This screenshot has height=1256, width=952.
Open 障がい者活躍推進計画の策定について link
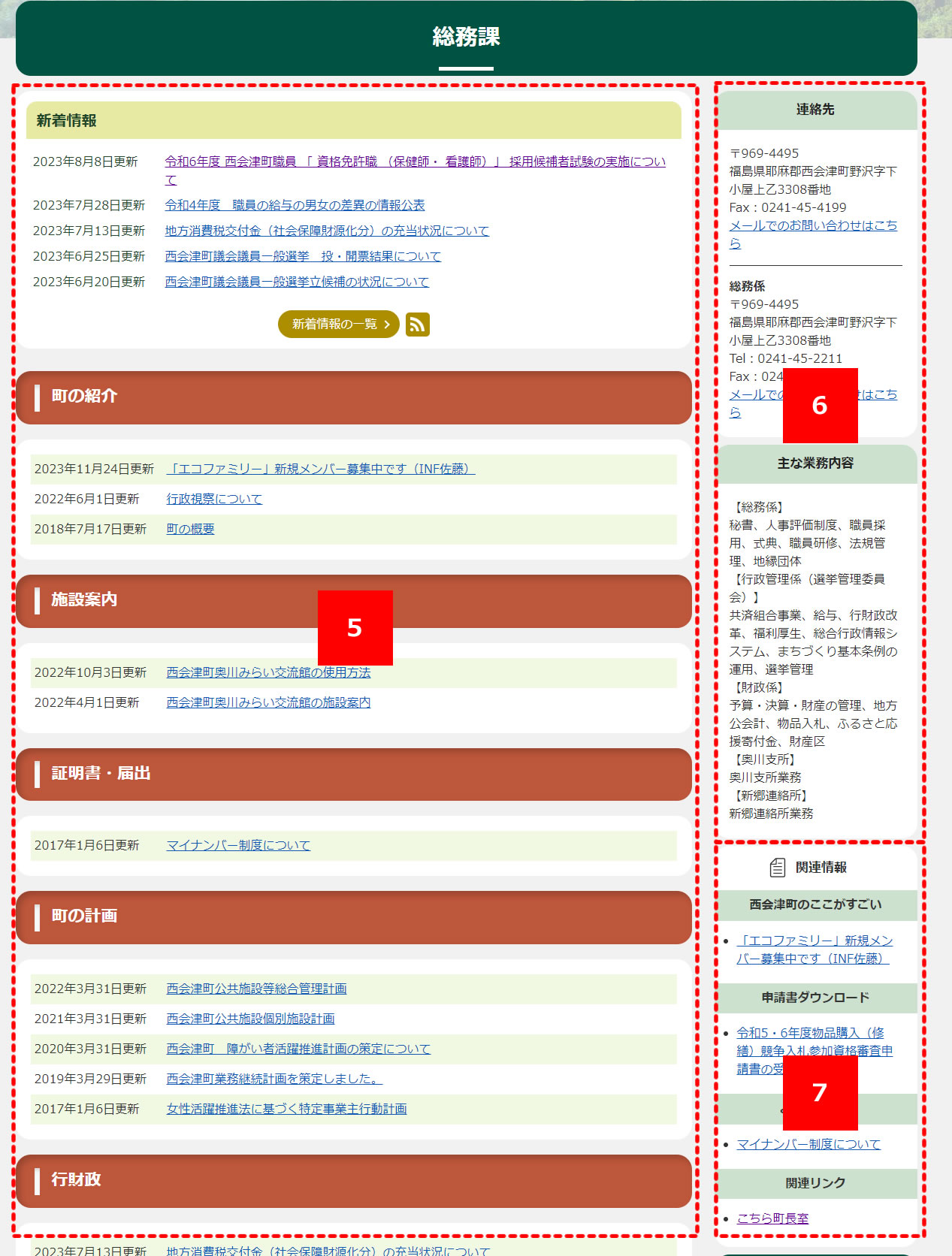(298, 1049)
